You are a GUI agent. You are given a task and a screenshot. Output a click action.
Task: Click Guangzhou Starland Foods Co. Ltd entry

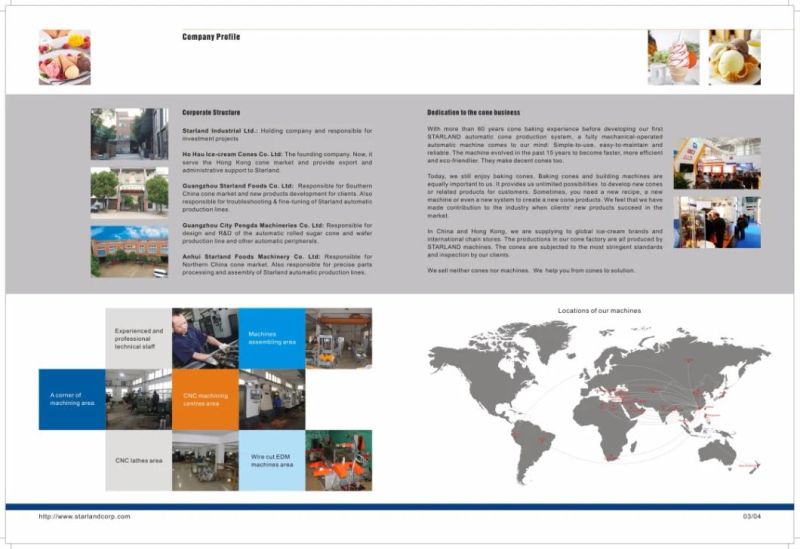[277, 197]
